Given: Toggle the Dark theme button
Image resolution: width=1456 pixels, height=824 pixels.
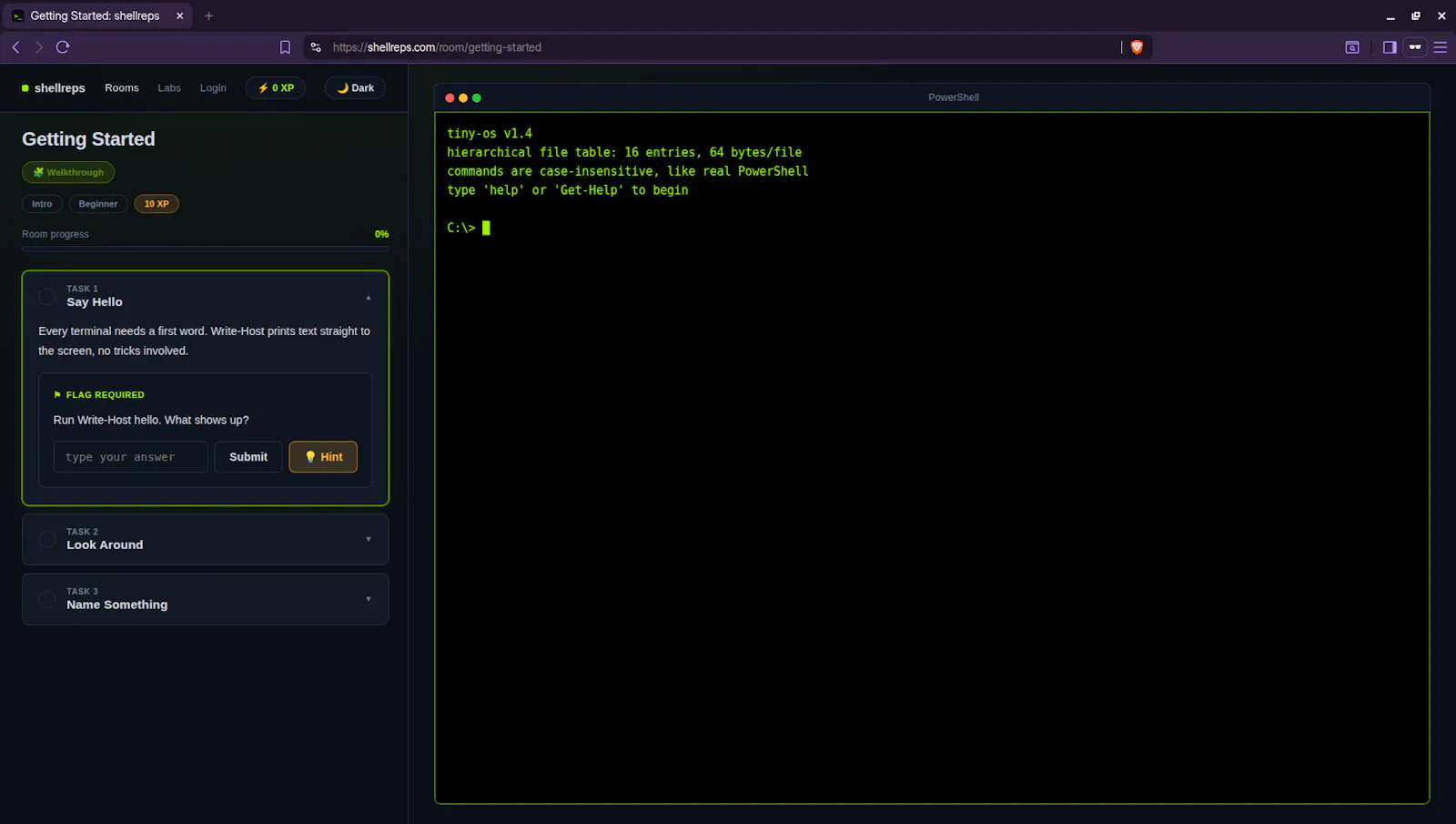Looking at the screenshot, I should pyautogui.click(x=355, y=88).
